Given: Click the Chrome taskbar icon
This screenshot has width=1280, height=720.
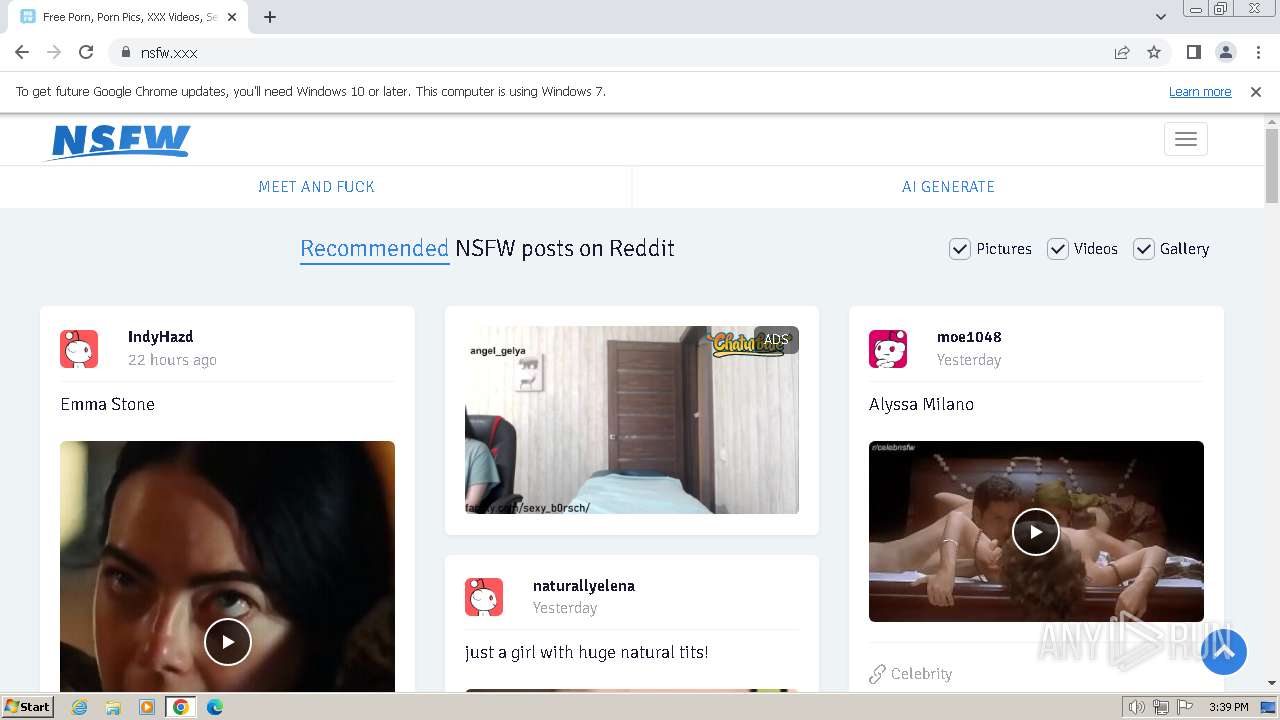Looking at the screenshot, I should [x=180, y=707].
